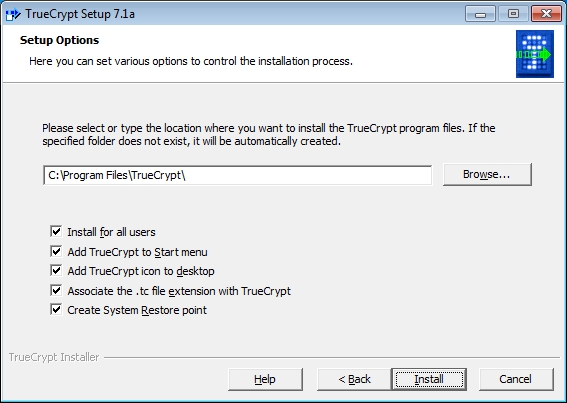Image resolution: width=567 pixels, height=403 pixels.
Task: Click the TrueCrypt Setup 7.1a title text
Action: coord(80,14)
